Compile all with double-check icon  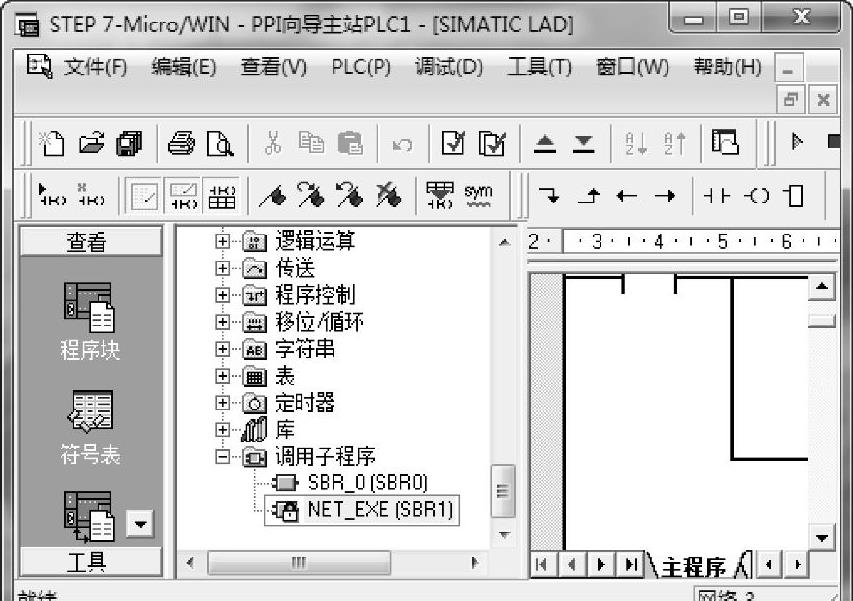pos(492,144)
